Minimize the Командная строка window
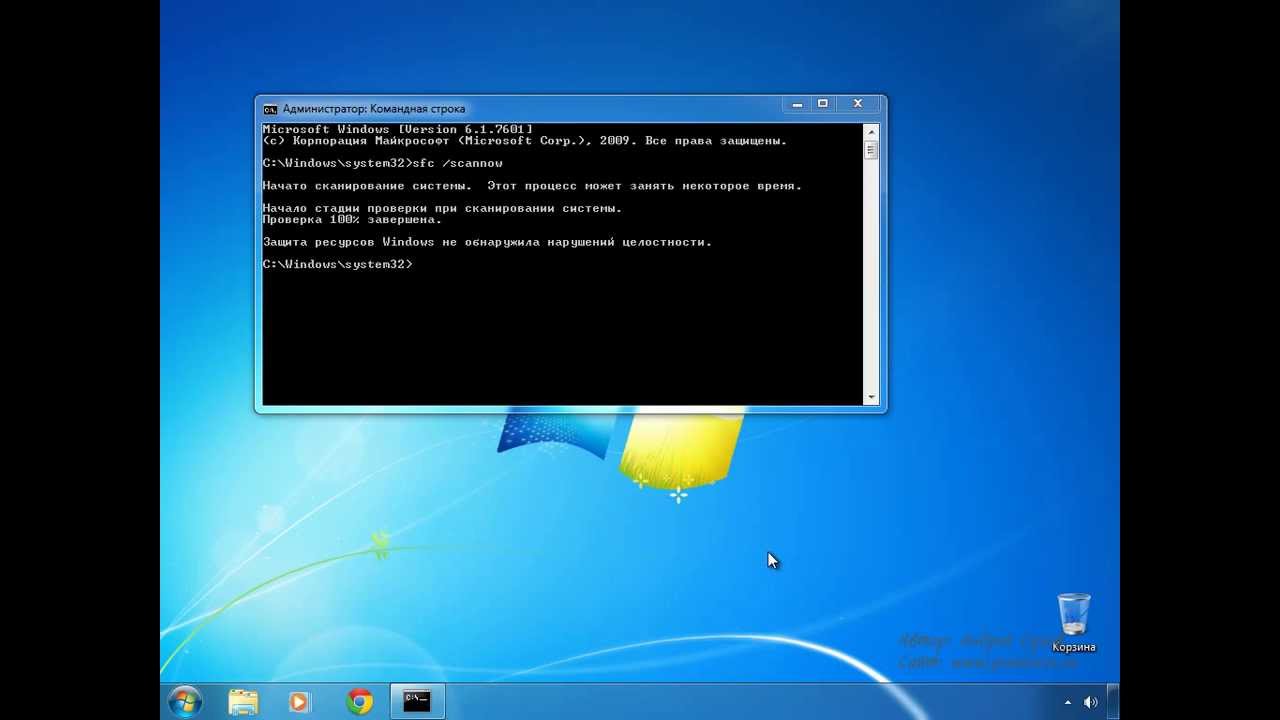The height and width of the screenshot is (720, 1280). click(796, 103)
